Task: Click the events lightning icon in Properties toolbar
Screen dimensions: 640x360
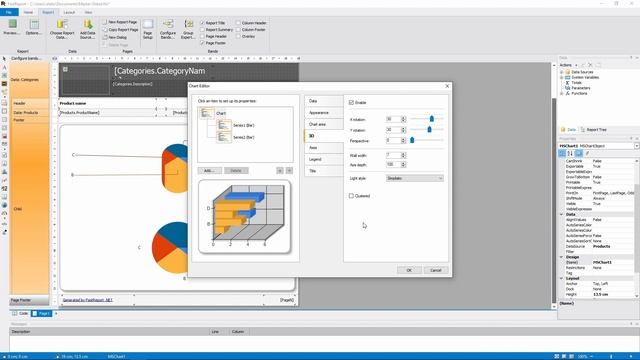Action: tap(587, 153)
